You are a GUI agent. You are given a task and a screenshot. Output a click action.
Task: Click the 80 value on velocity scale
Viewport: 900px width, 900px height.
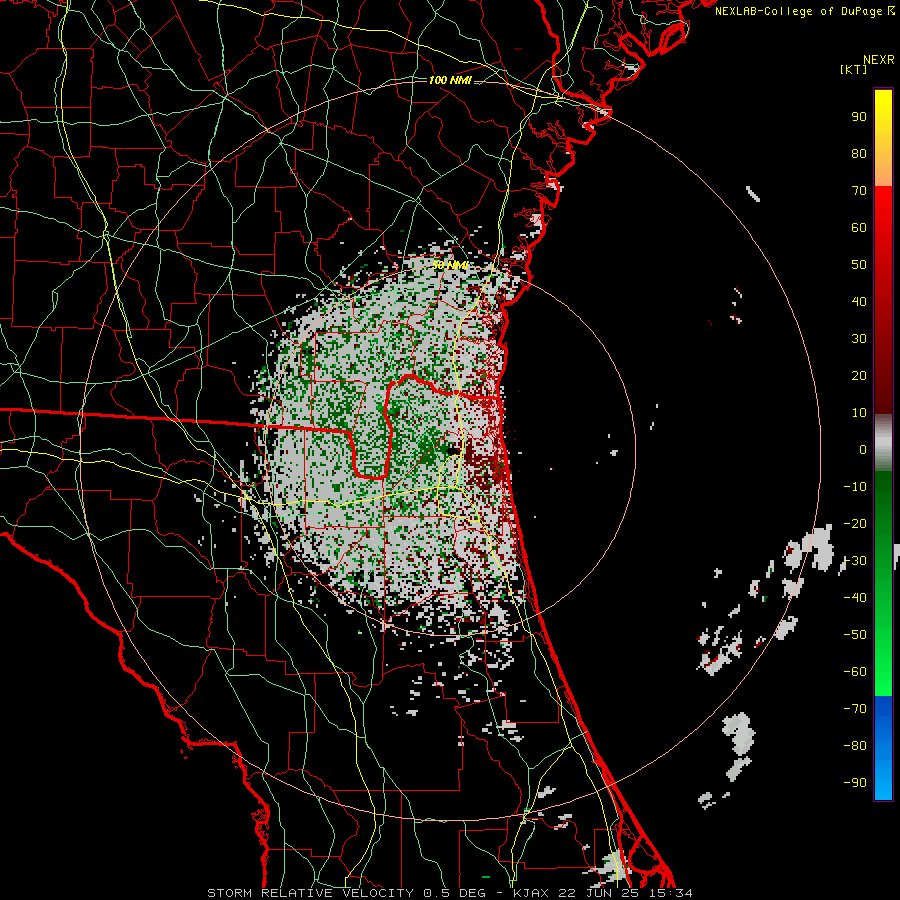tap(859, 154)
